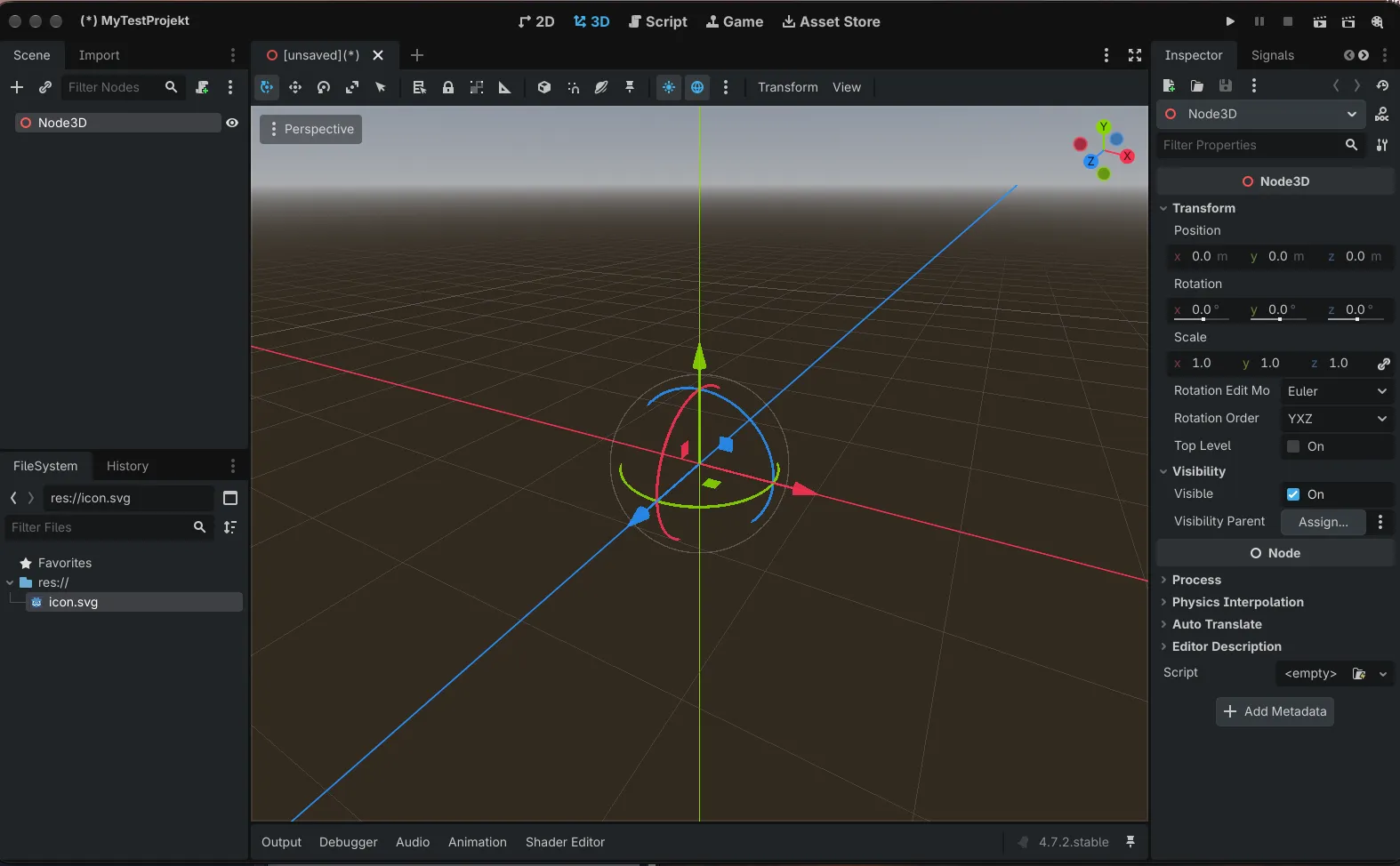Toggle preview environment globe button

coord(697,87)
